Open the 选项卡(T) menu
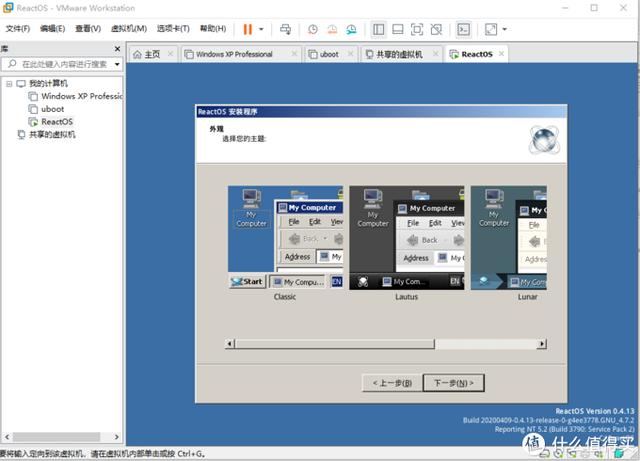The image size is (640, 461). tap(173, 29)
